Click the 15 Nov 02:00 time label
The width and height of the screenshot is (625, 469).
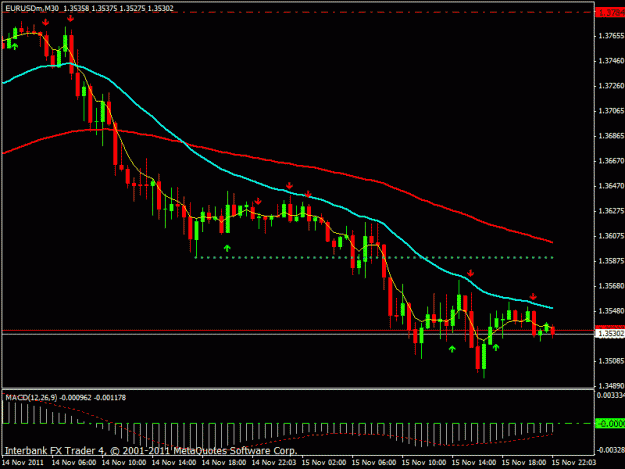(x=324, y=463)
